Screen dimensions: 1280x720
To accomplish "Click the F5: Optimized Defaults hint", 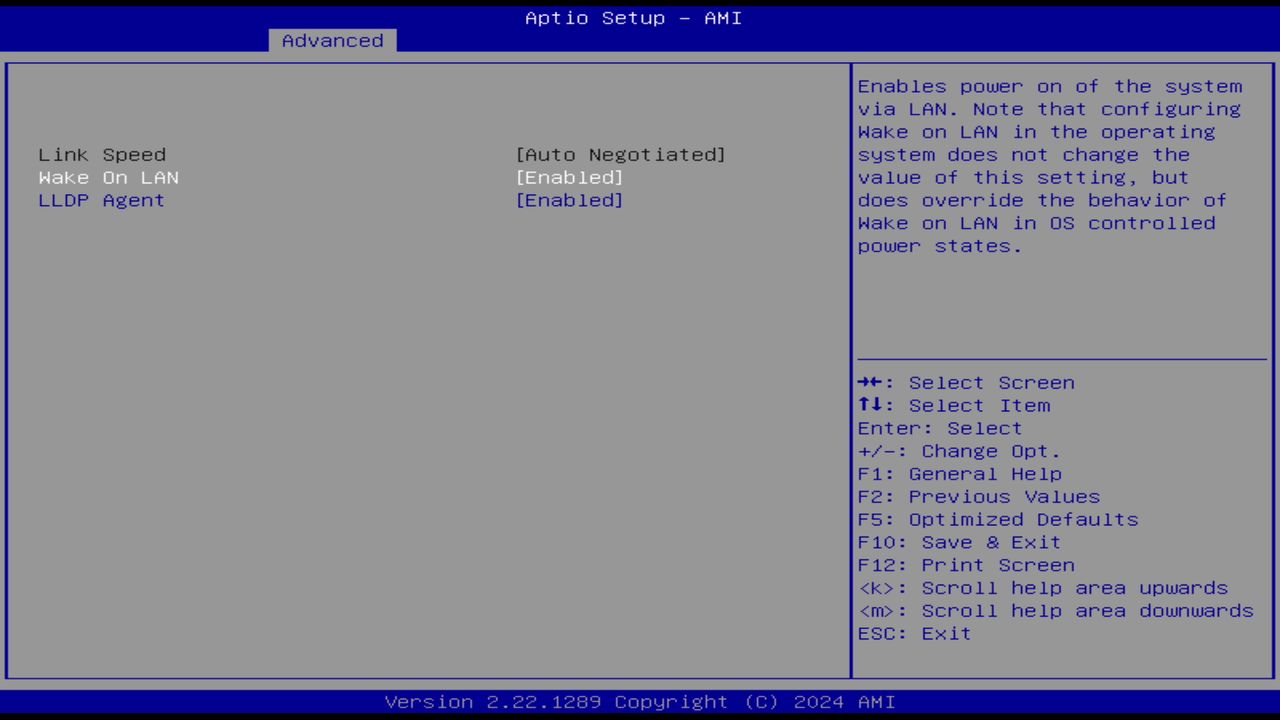I will 998,520.
